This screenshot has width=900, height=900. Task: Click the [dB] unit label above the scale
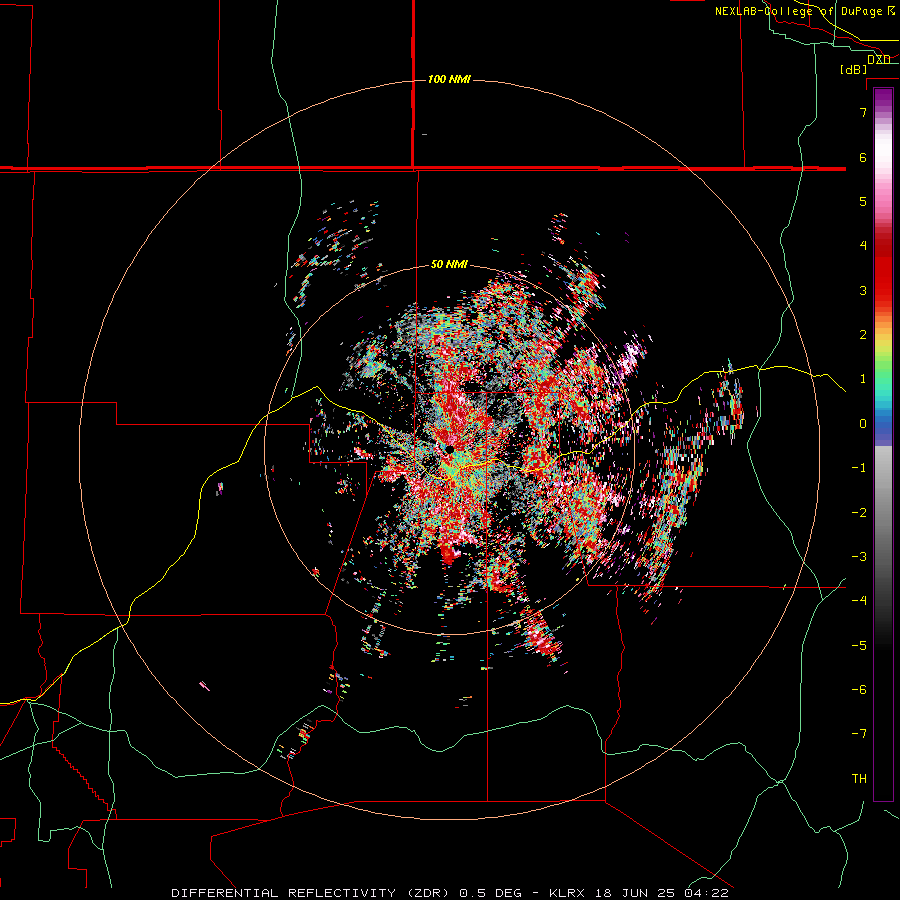click(x=853, y=69)
